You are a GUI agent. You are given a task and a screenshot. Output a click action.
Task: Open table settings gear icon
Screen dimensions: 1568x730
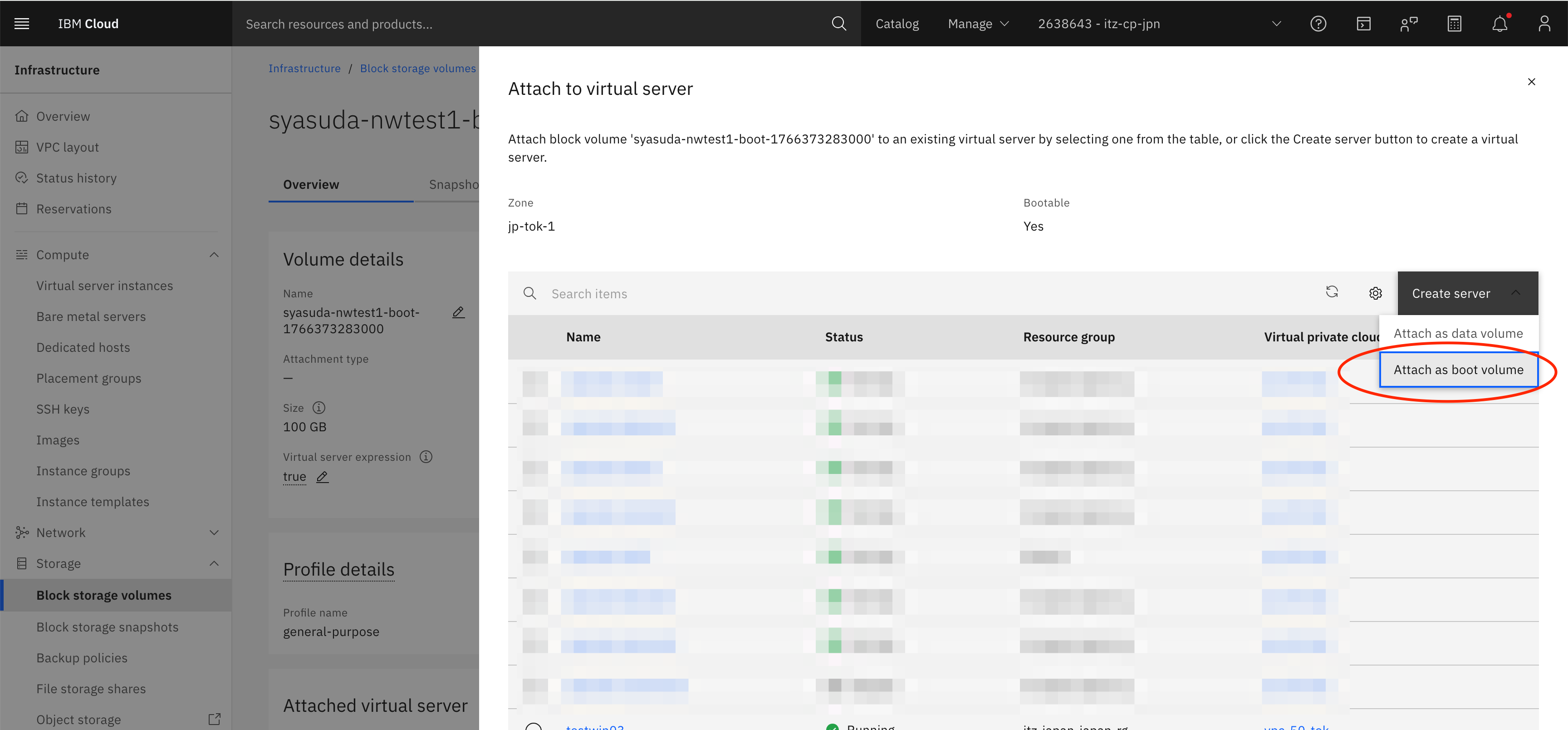(1375, 293)
